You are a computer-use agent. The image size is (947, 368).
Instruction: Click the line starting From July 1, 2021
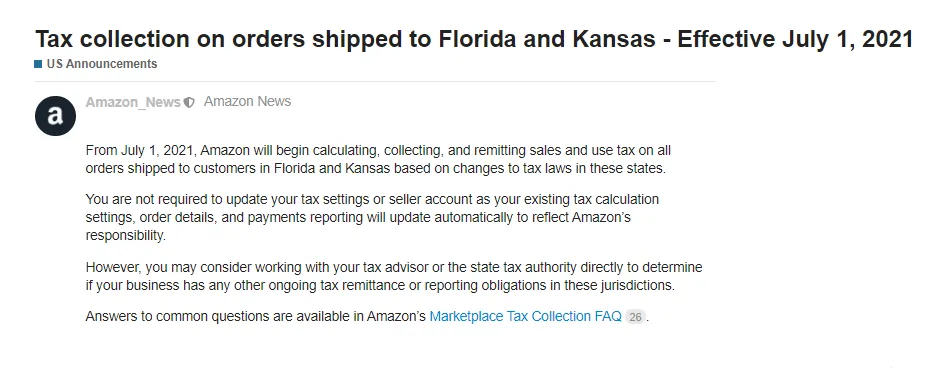378,150
